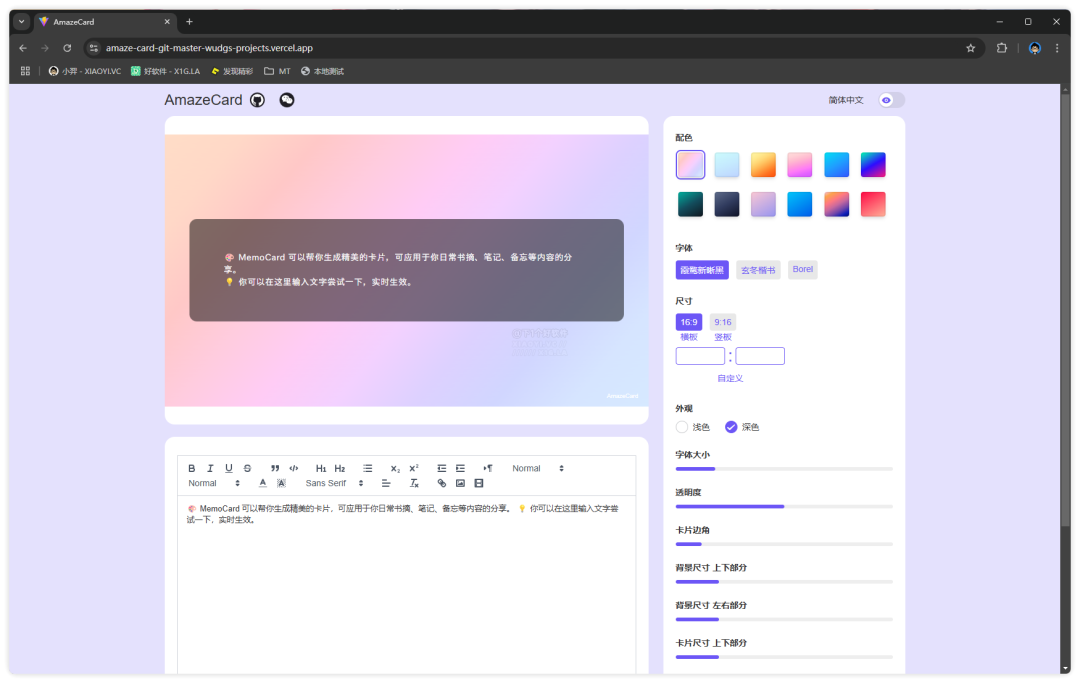Adjust the 字体大小 slider

coord(784,469)
